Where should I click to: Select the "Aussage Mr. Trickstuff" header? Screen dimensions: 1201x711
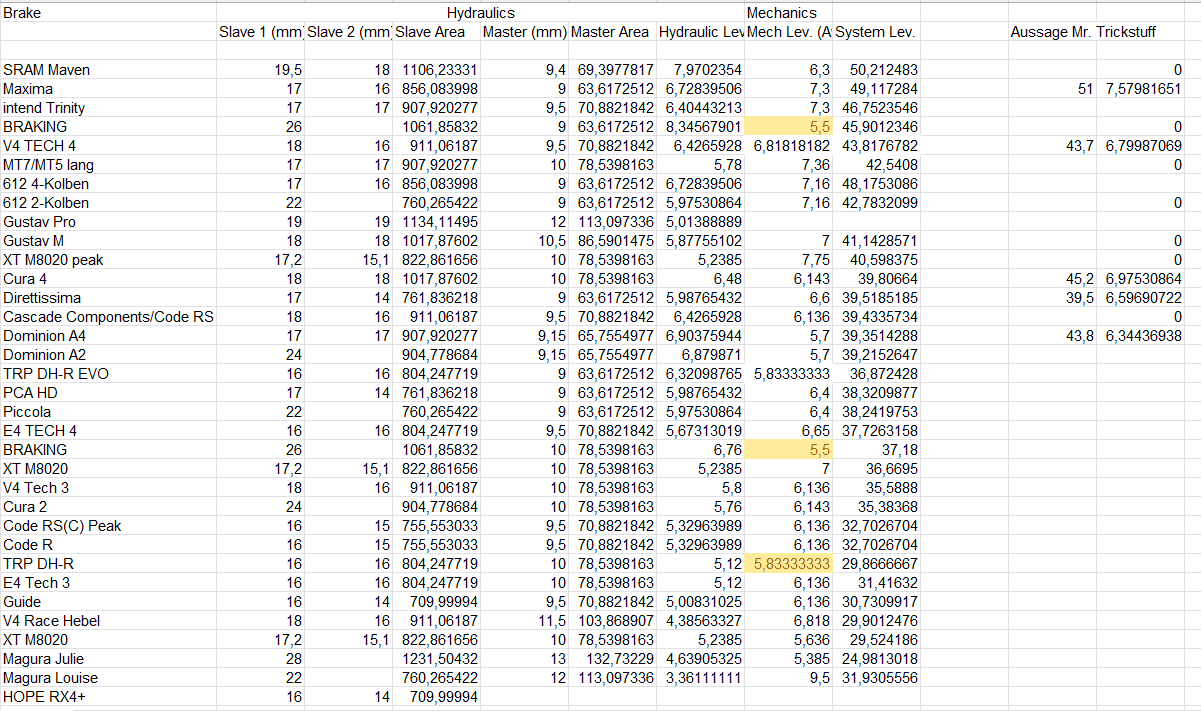[1083, 32]
